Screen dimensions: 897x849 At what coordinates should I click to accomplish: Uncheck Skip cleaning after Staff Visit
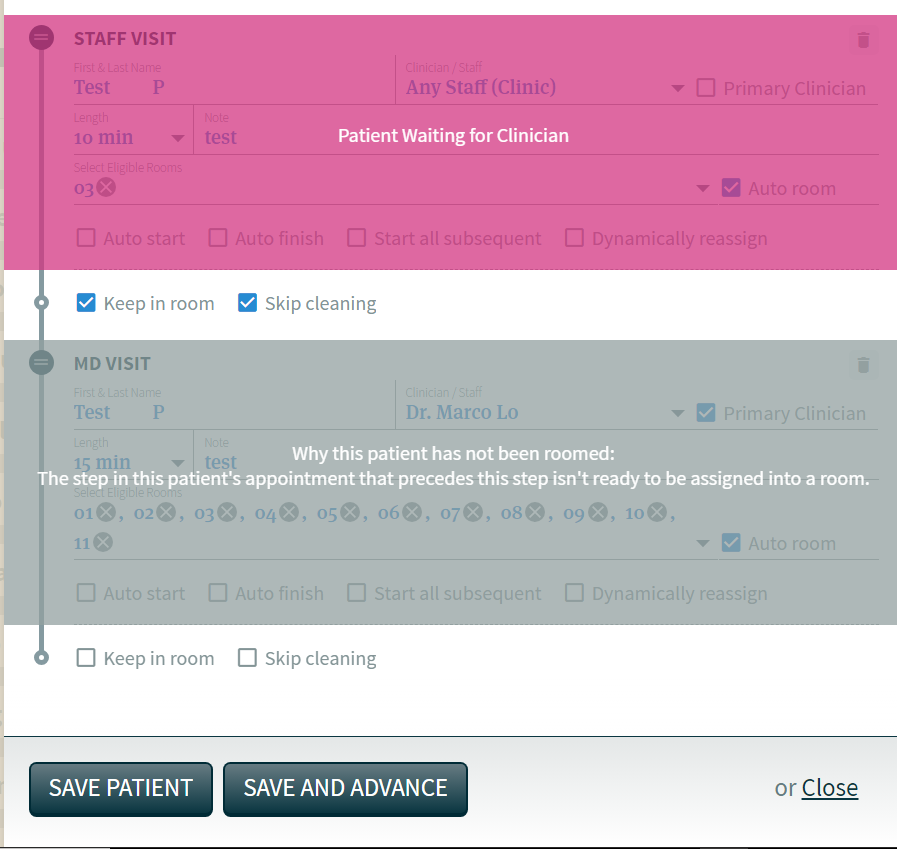point(247,303)
